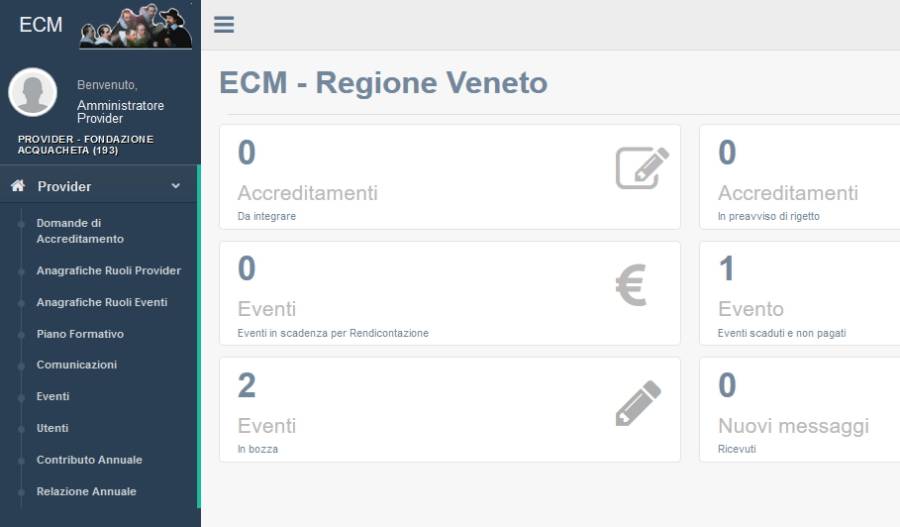Toggle the hamburger sidebar menu
The width and height of the screenshot is (900, 527).
pyautogui.click(x=224, y=25)
